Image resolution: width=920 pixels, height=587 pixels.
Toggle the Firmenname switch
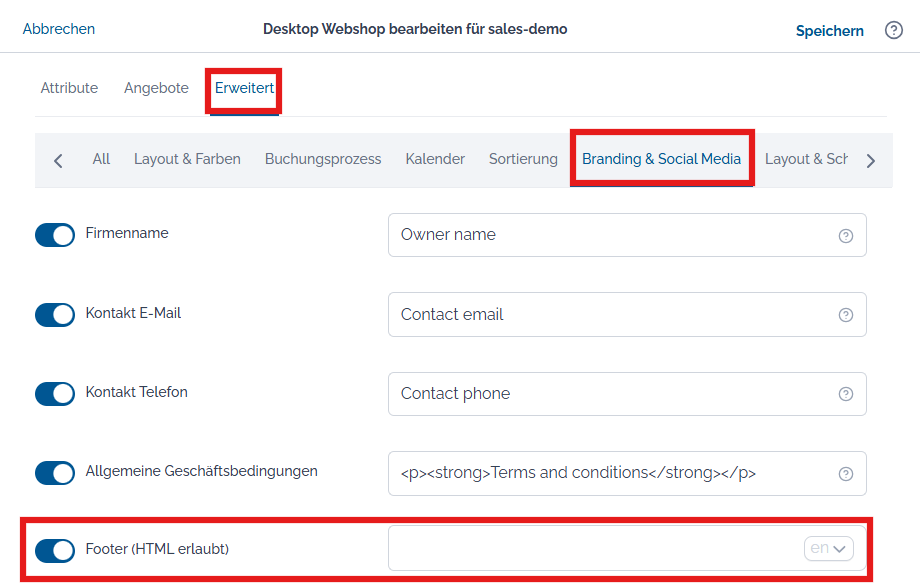coord(55,235)
